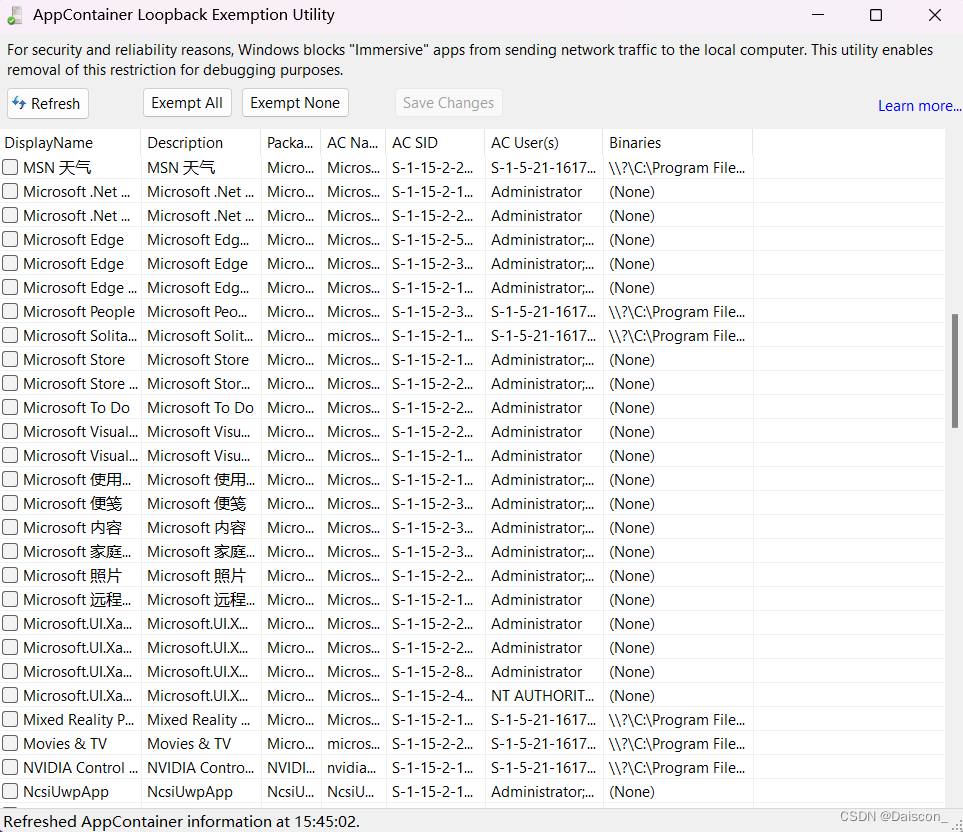Select the NVIDI... package cell
The width and height of the screenshot is (963, 832).
290,768
